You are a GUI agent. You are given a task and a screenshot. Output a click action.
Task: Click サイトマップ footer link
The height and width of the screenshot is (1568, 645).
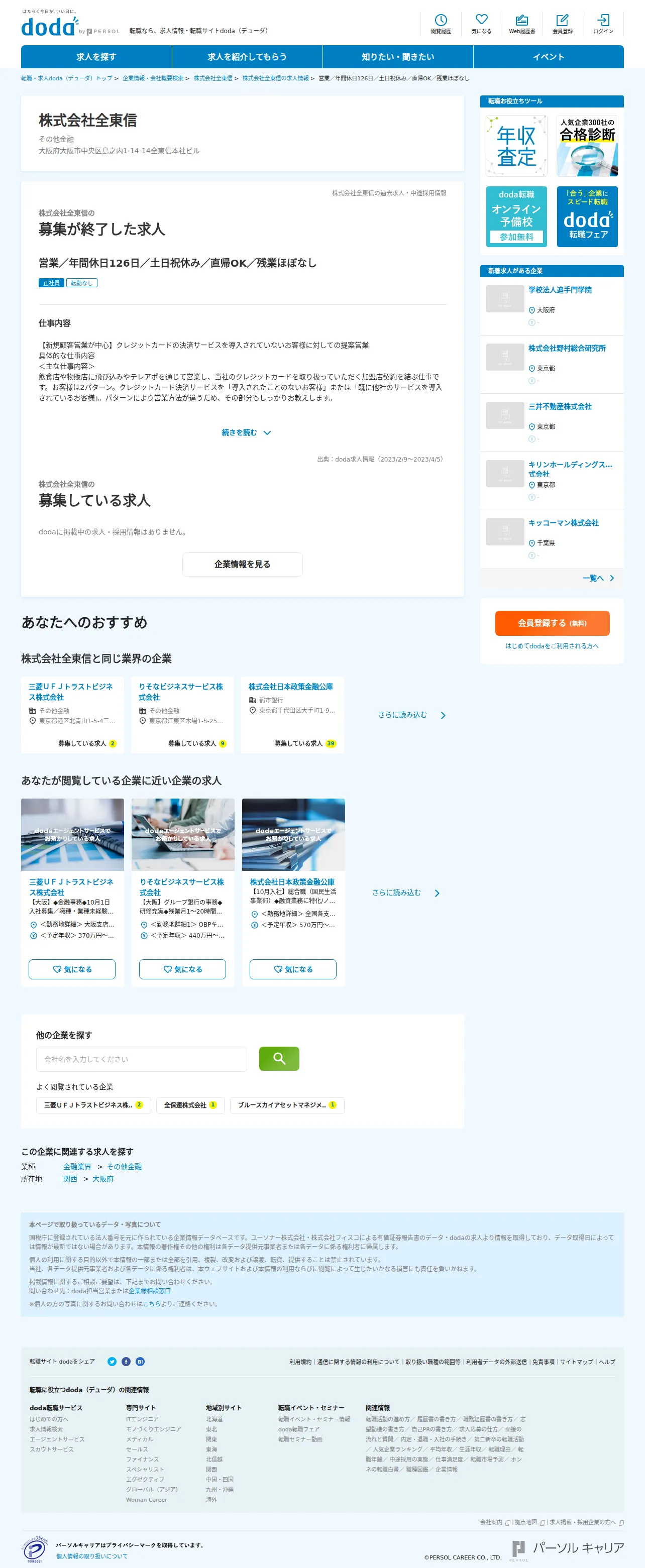pos(577,1362)
